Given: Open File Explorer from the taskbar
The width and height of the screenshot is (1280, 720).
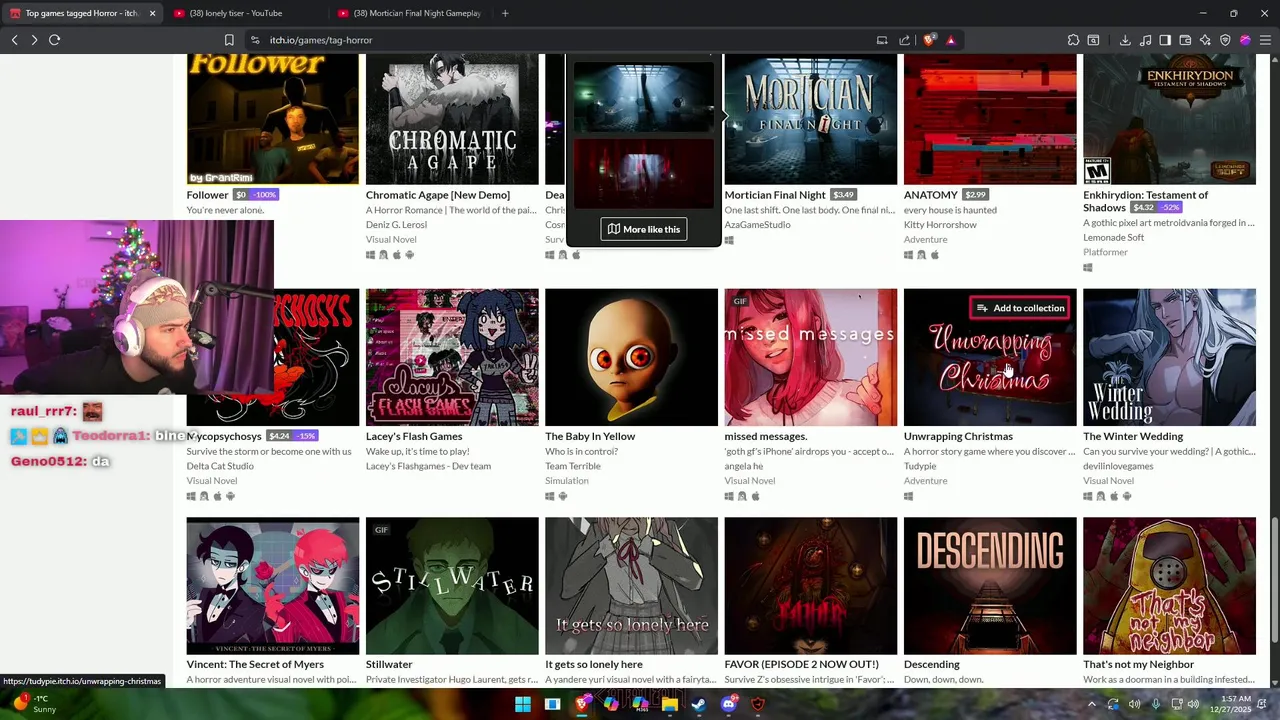Looking at the screenshot, I should pyautogui.click(x=669, y=704).
